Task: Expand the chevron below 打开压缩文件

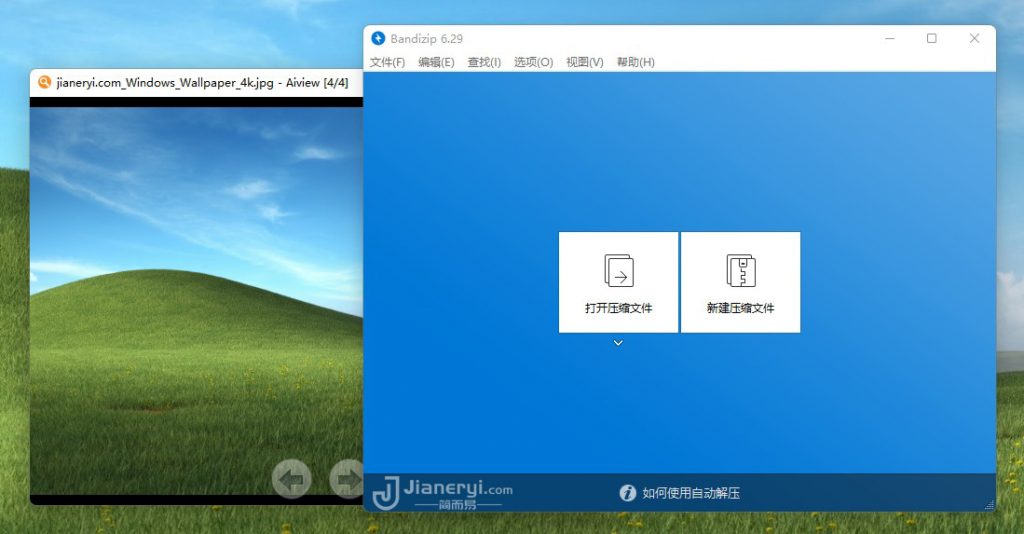Action: click(618, 343)
